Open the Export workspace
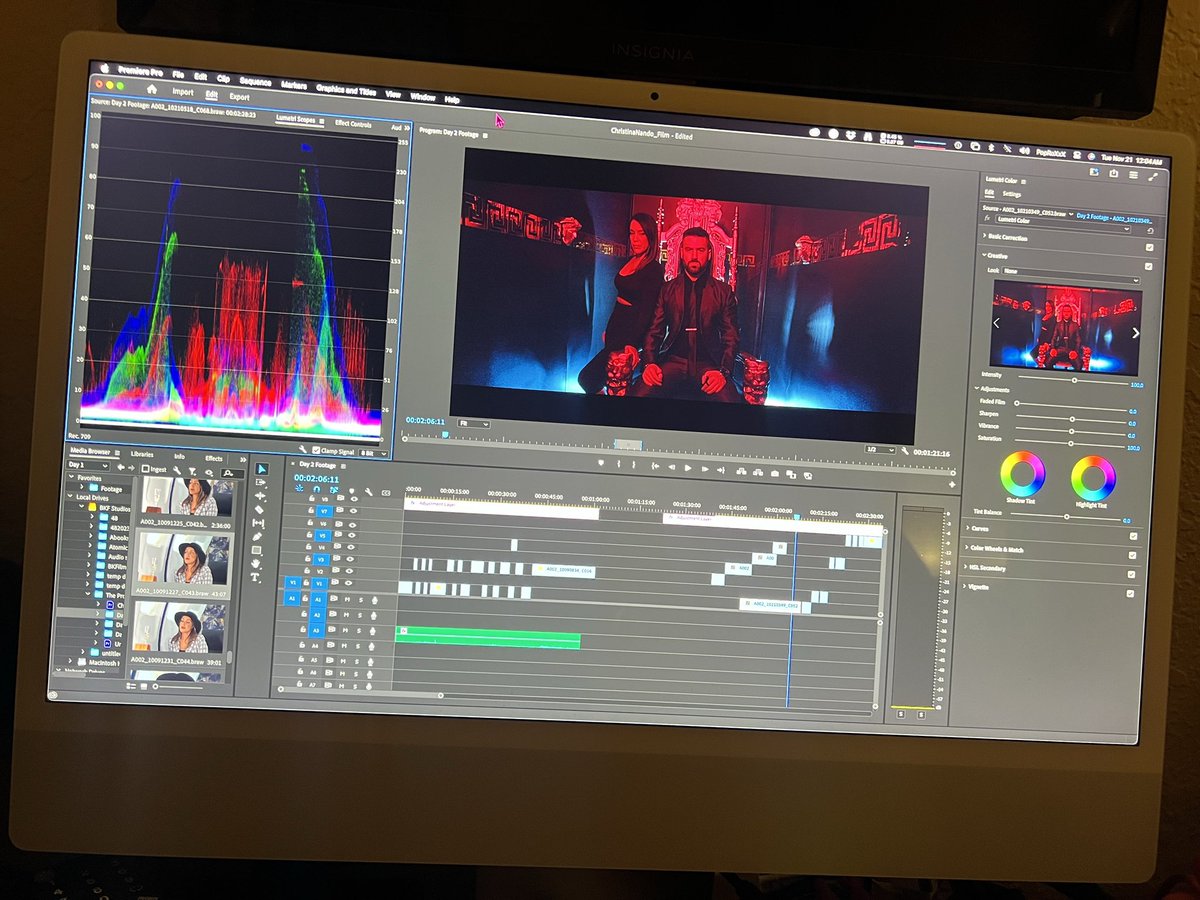The width and height of the screenshot is (1200, 900). pos(239,97)
